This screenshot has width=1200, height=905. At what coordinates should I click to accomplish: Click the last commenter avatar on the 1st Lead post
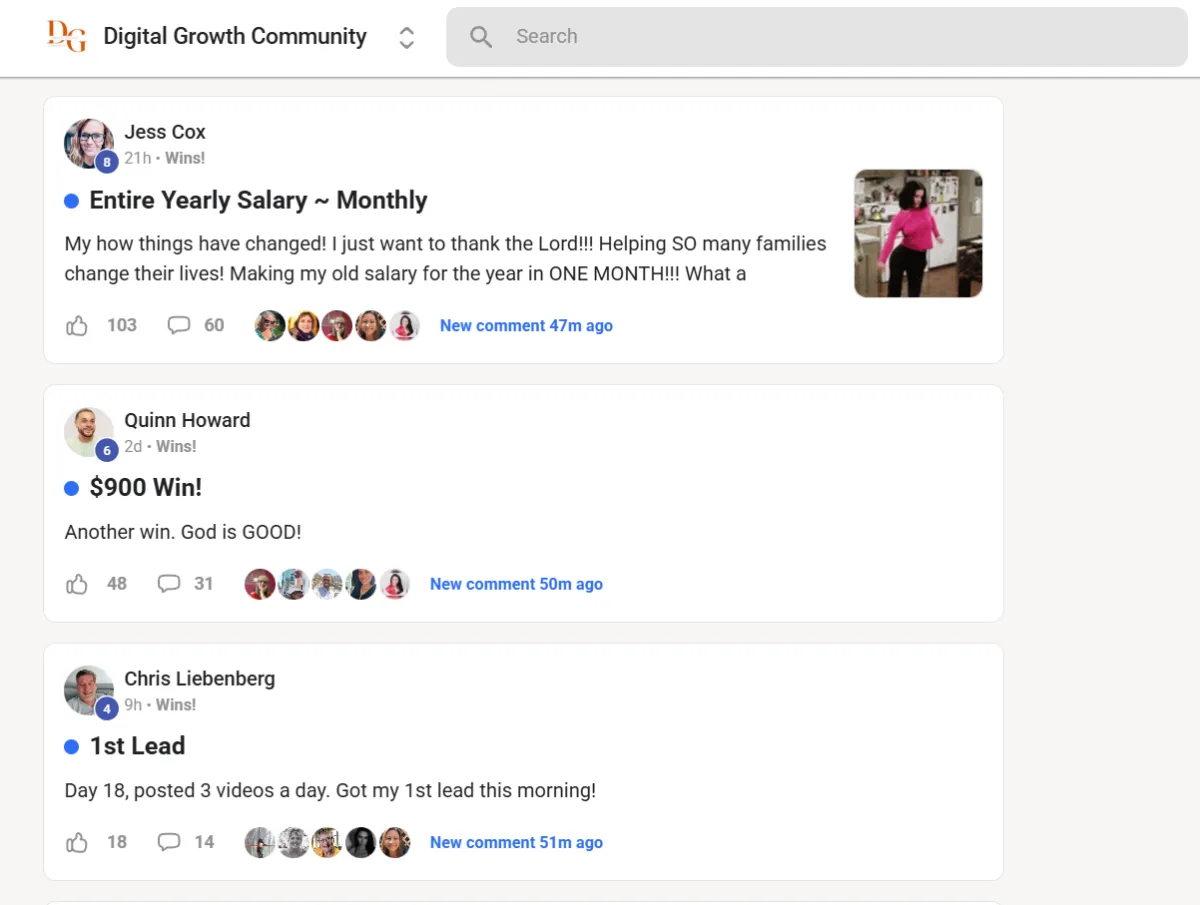(394, 843)
